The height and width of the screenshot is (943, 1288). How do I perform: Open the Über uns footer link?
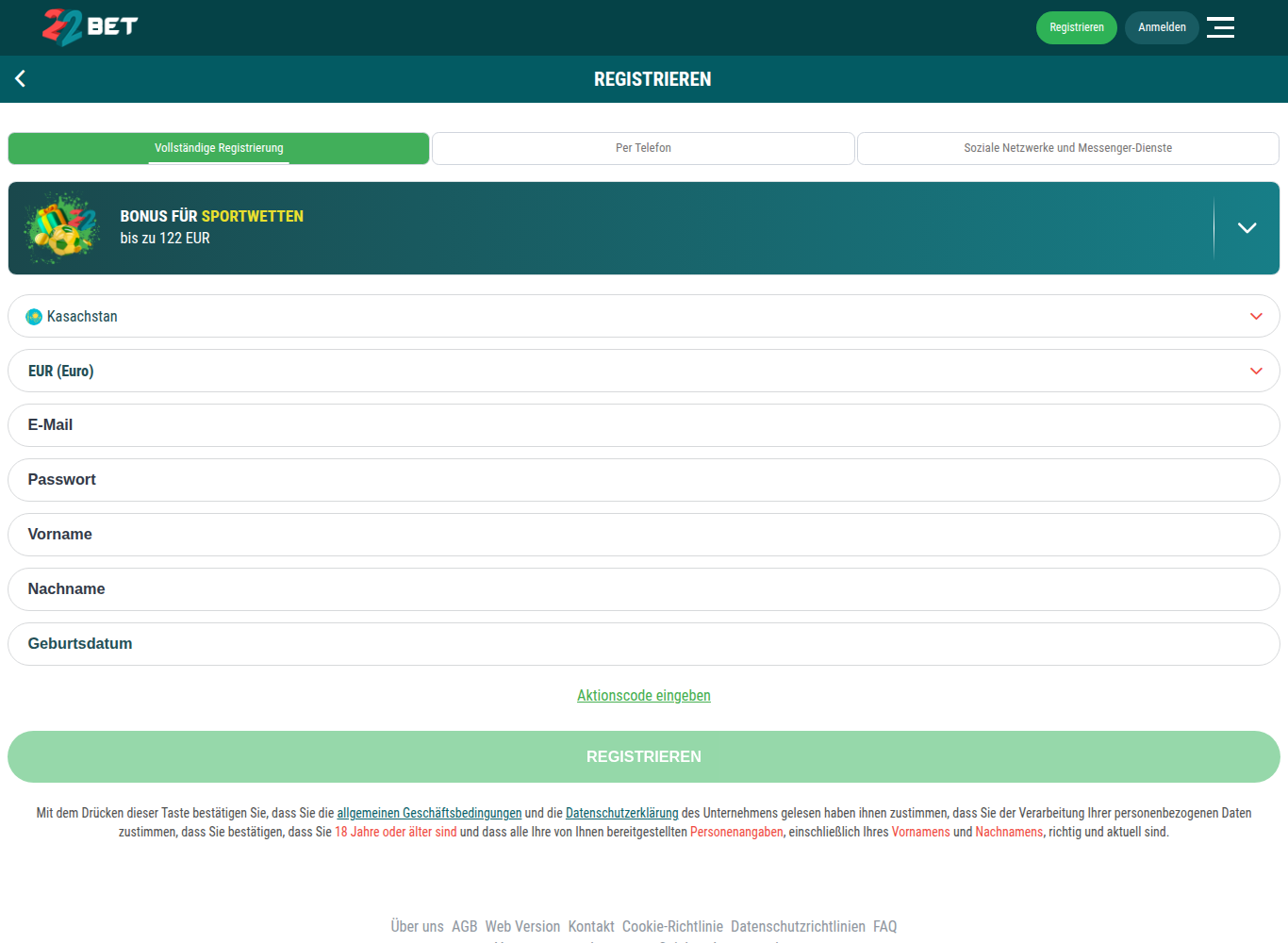pos(418,926)
